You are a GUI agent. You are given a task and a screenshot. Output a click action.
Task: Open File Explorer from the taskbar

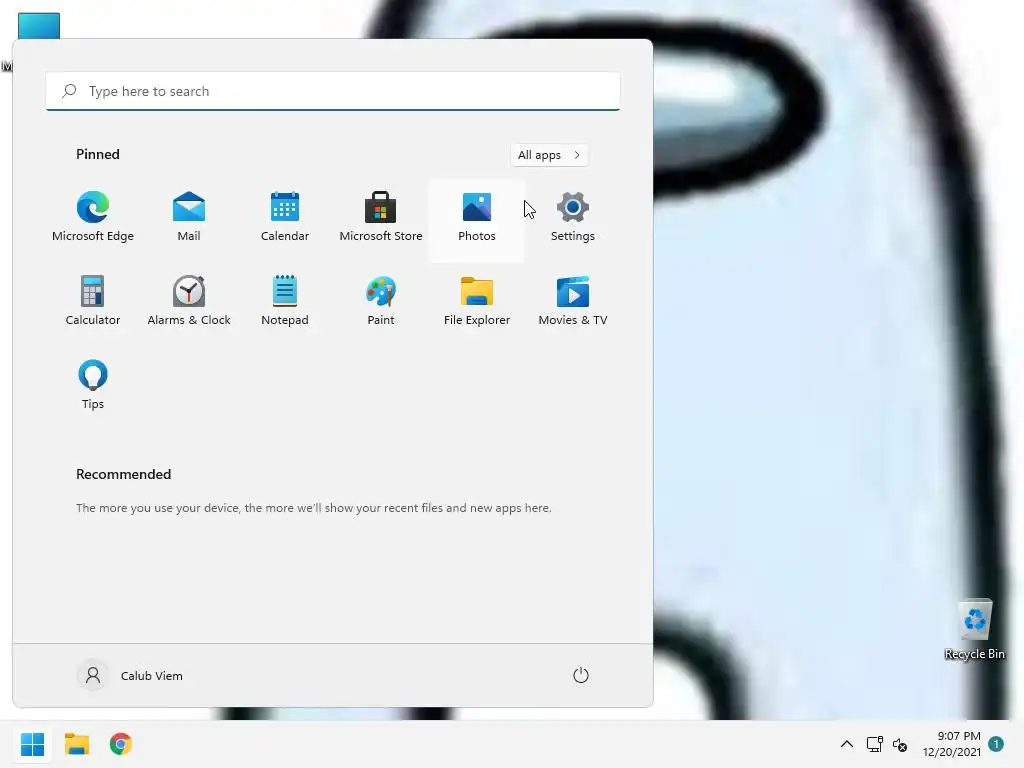pos(76,744)
